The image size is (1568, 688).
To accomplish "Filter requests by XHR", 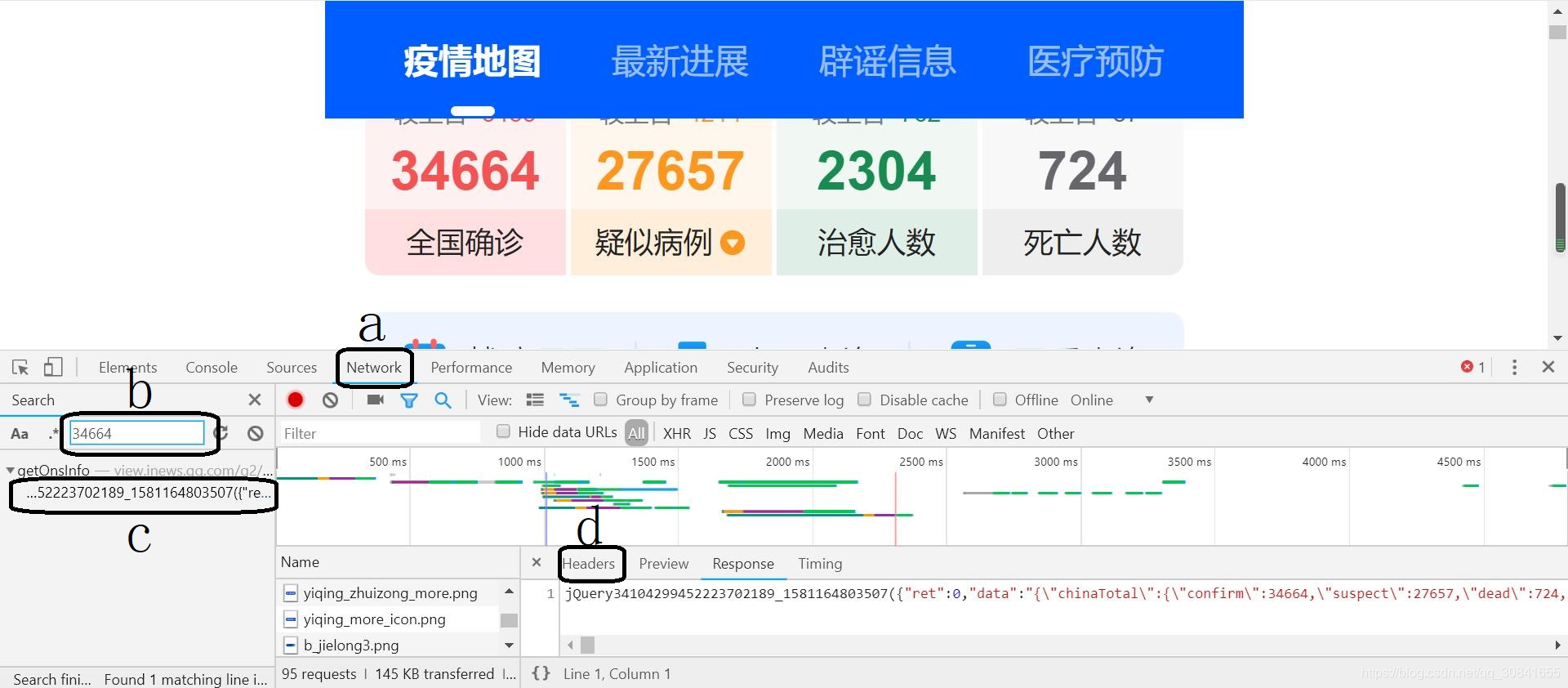I will [x=677, y=434].
